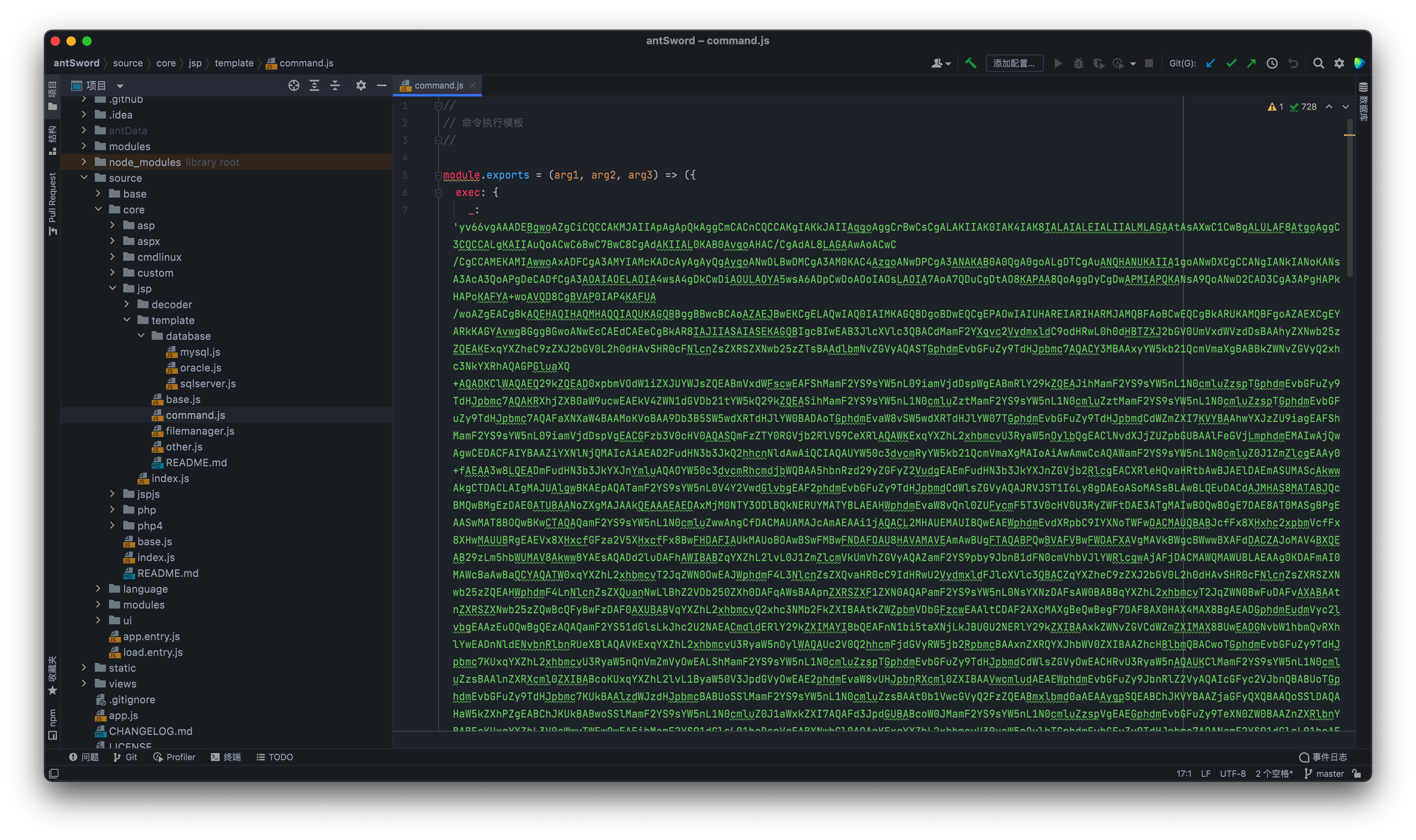This screenshot has width=1416, height=840.
Task: Expand the node_modules folder
Action: point(84,162)
